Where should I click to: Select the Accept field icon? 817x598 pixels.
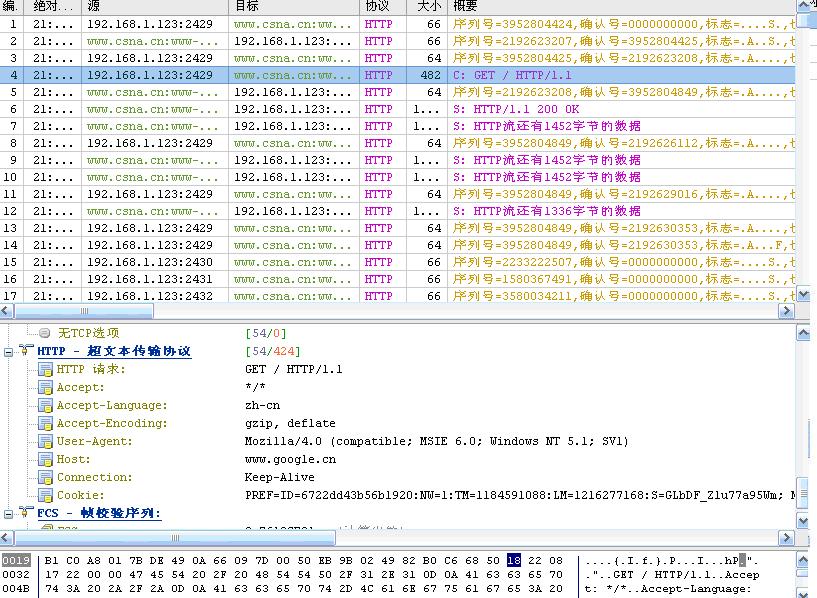point(45,388)
